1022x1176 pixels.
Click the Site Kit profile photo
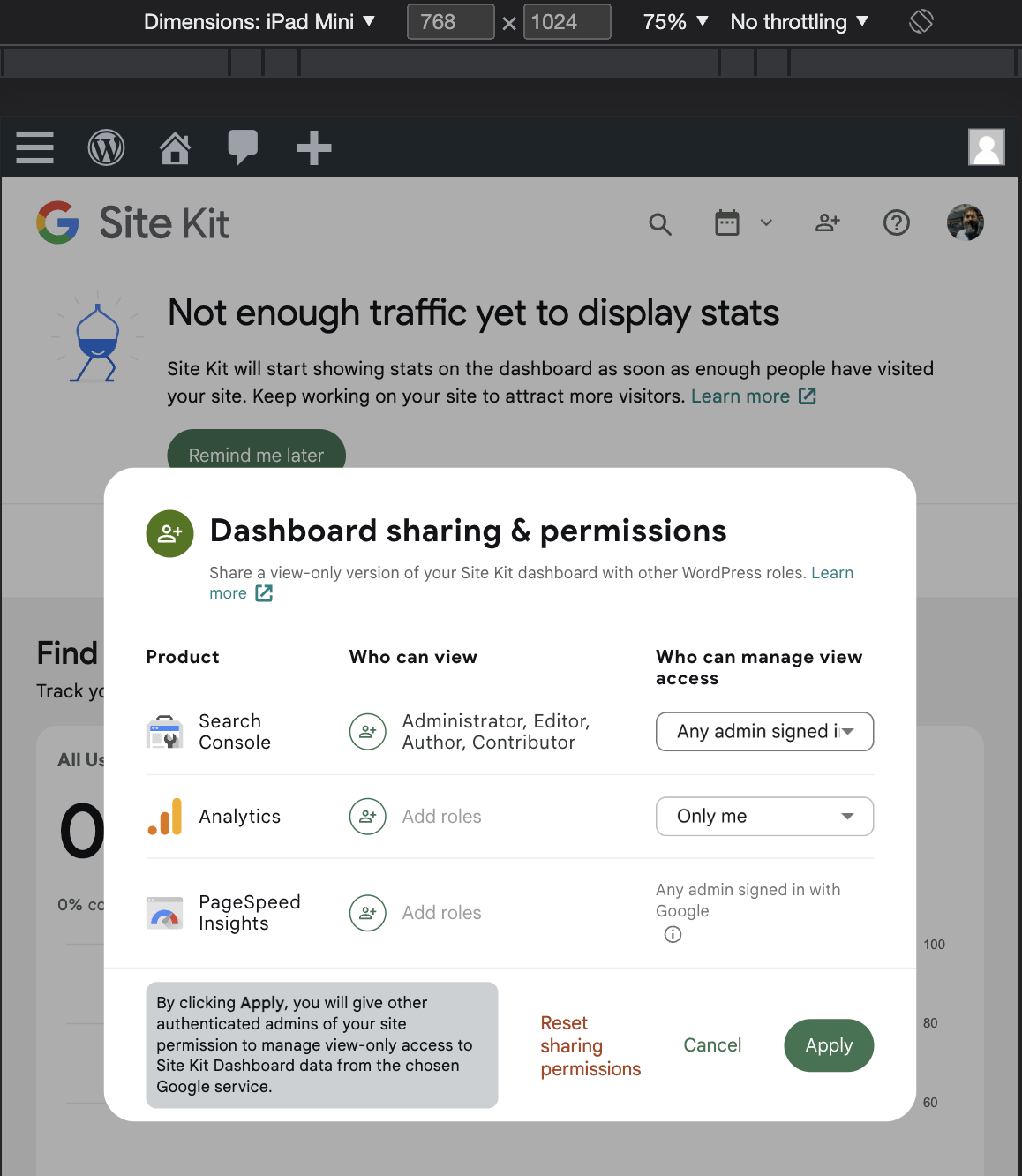click(x=966, y=222)
